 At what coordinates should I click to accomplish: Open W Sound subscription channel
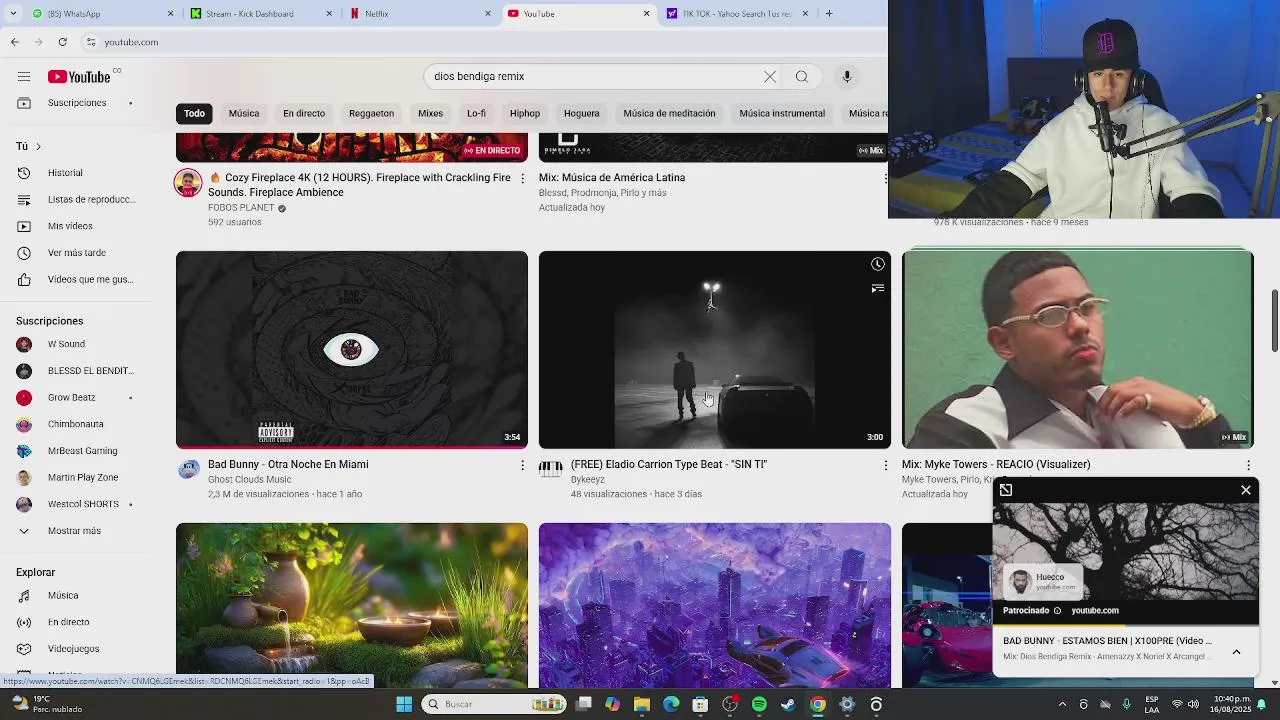(66, 344)
